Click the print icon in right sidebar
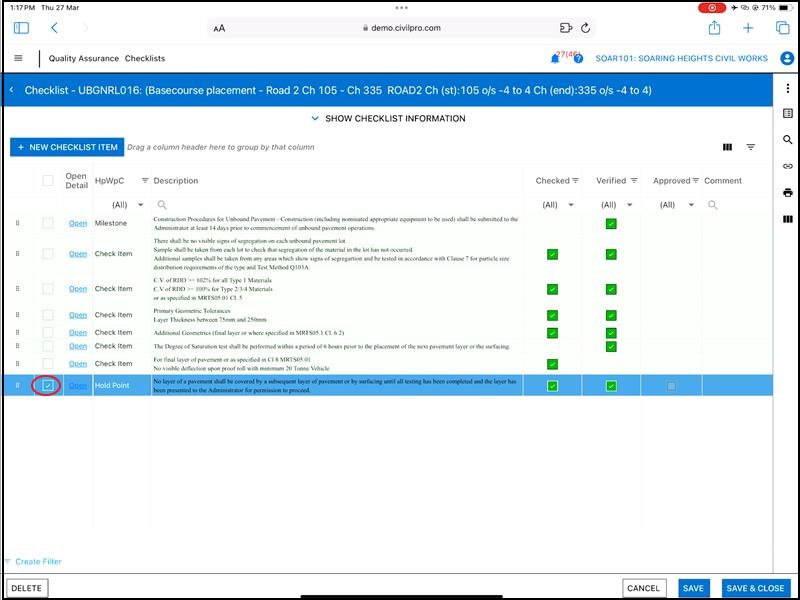Image resolution: width=800 pixels, height=600 pixels. pos(788,192)
